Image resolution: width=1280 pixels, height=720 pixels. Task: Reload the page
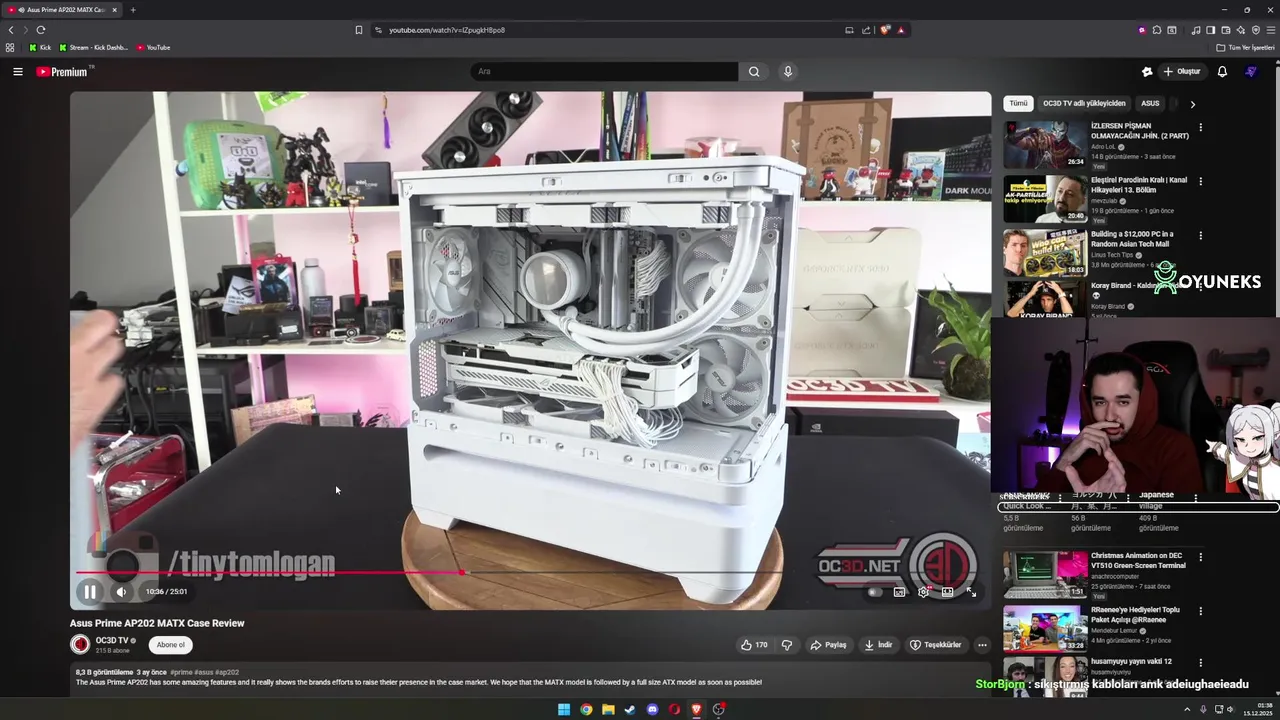point(41,30)
